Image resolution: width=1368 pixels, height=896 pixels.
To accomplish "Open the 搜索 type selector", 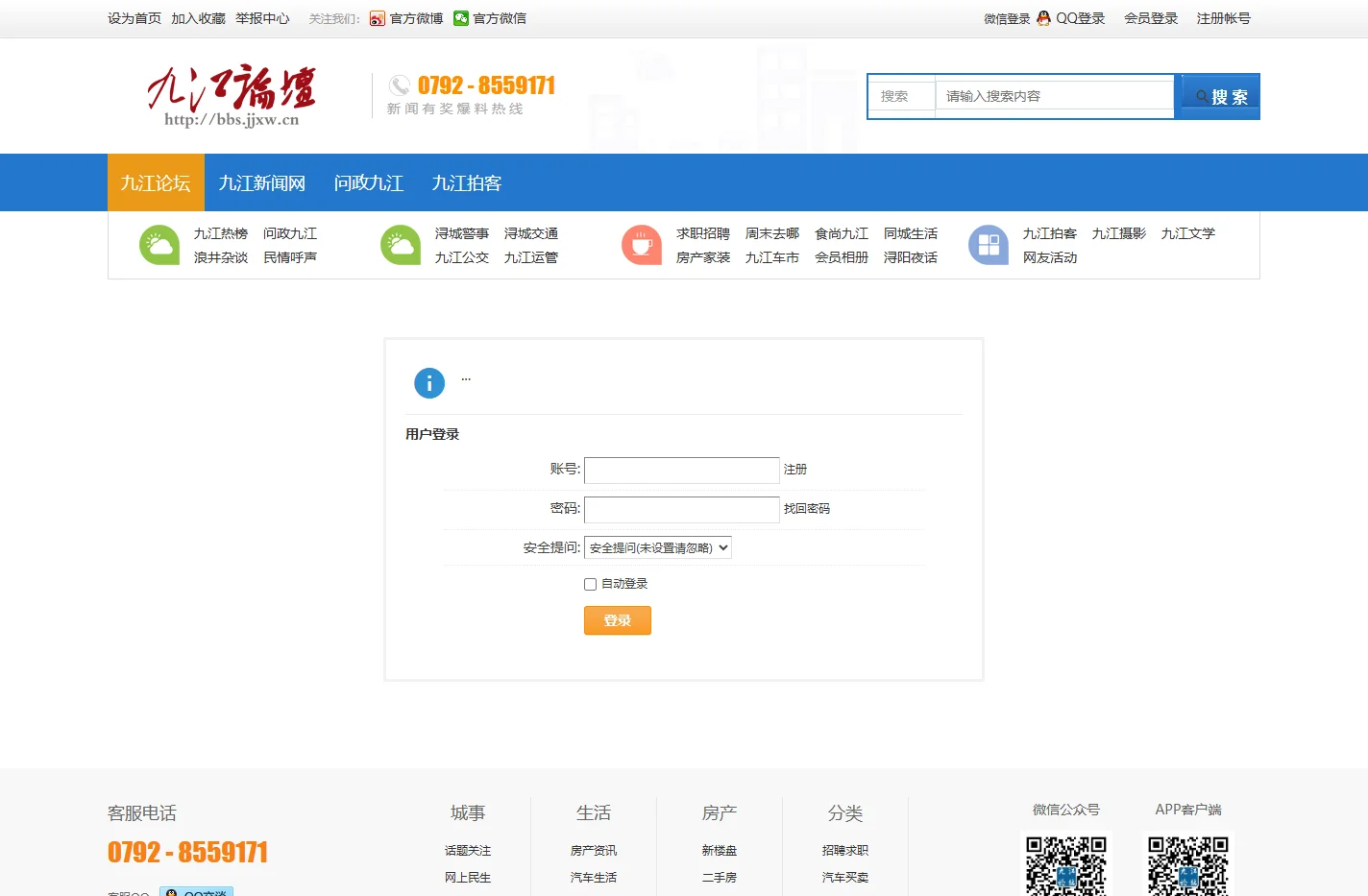I will pyautogui.click(x=902, y=96).
